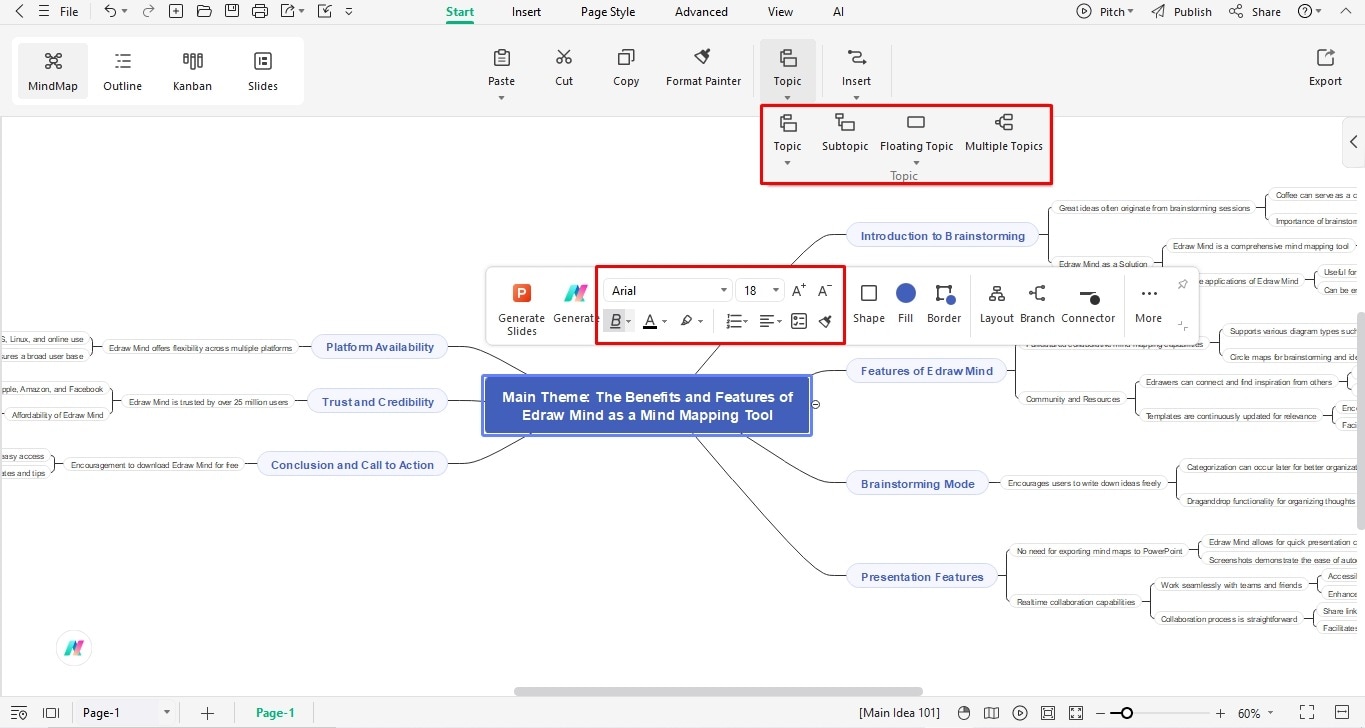Add a Subtopic from the panel
1365x728 pixels.
(845, 133)
